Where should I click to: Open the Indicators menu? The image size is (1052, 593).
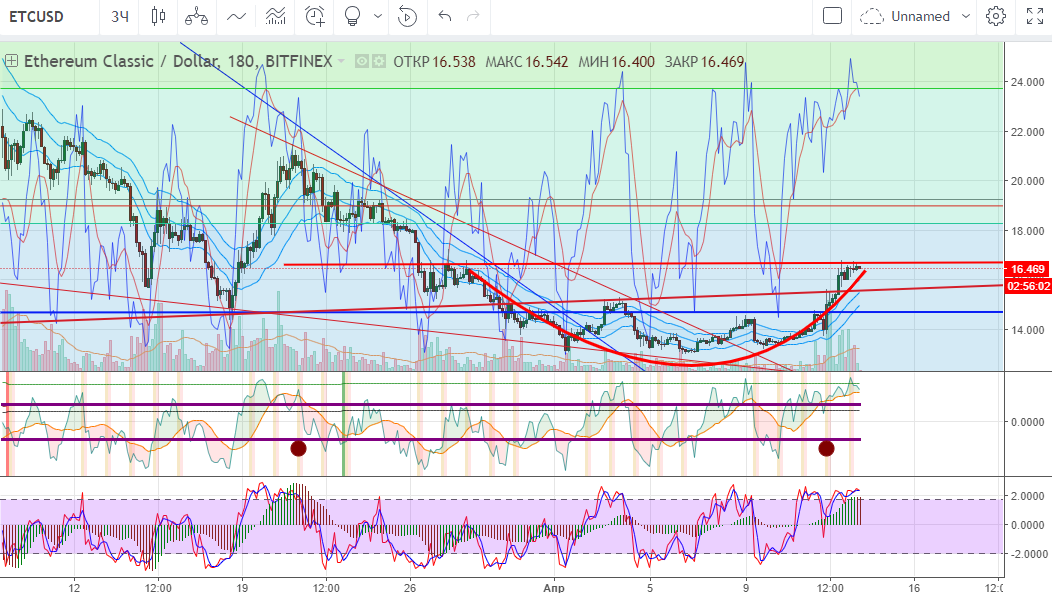(236, 16)
